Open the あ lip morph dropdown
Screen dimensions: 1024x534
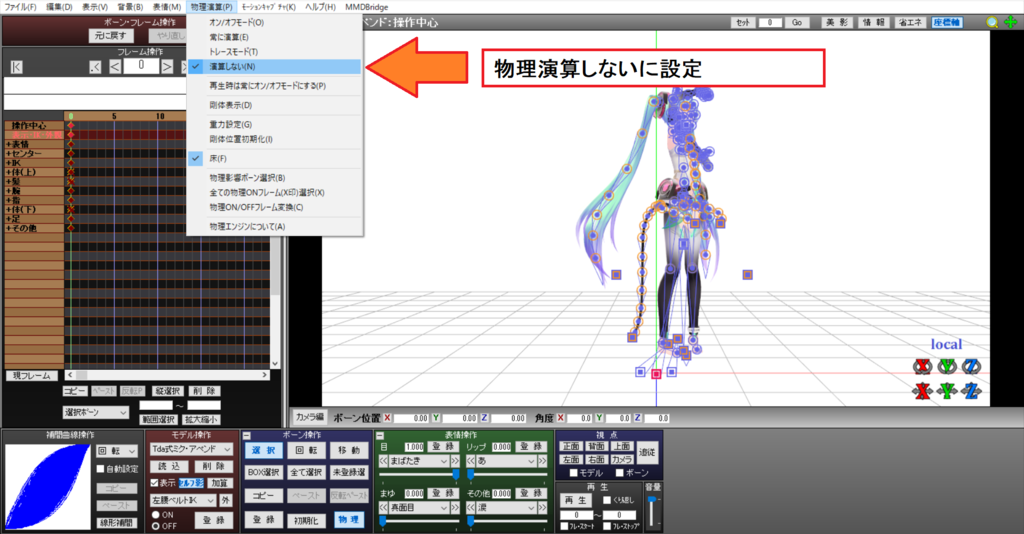[x=506, y=461]
